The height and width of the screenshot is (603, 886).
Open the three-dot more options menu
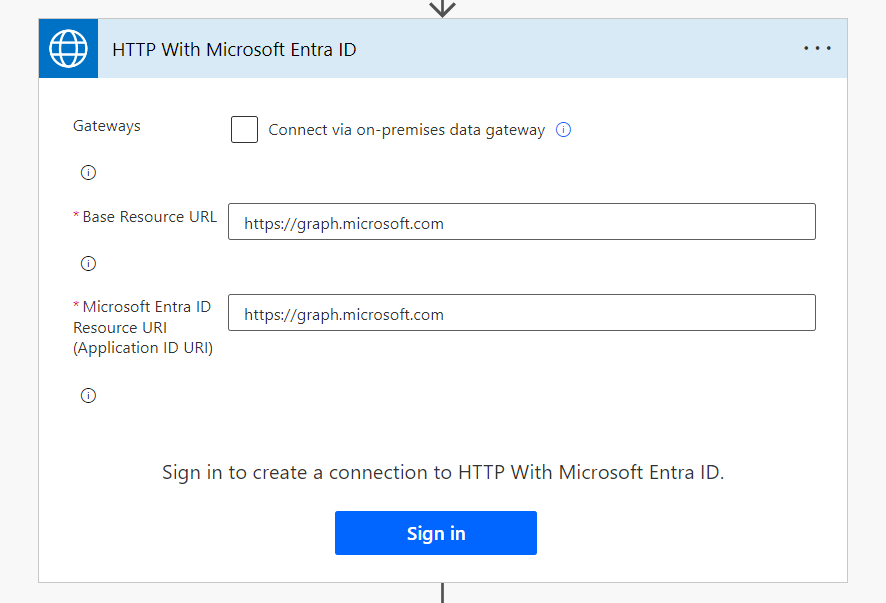(817, 48)
